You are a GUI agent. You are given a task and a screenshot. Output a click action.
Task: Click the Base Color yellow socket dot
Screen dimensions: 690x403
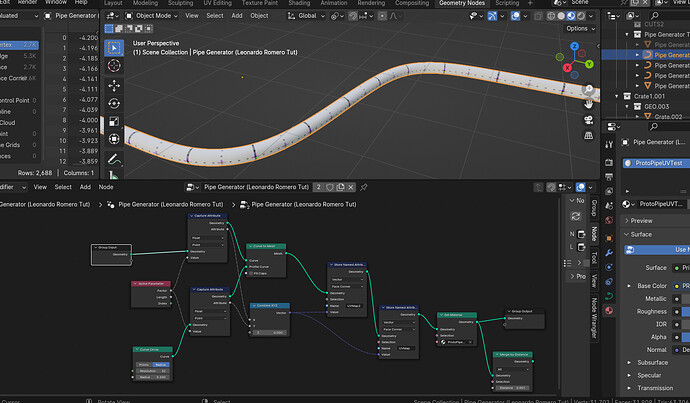[x=677, y=286]
